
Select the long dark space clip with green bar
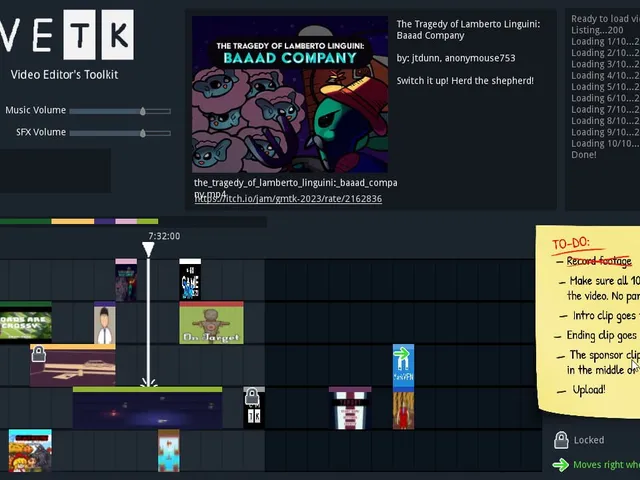pyautogui.click(x=147, y=408)
